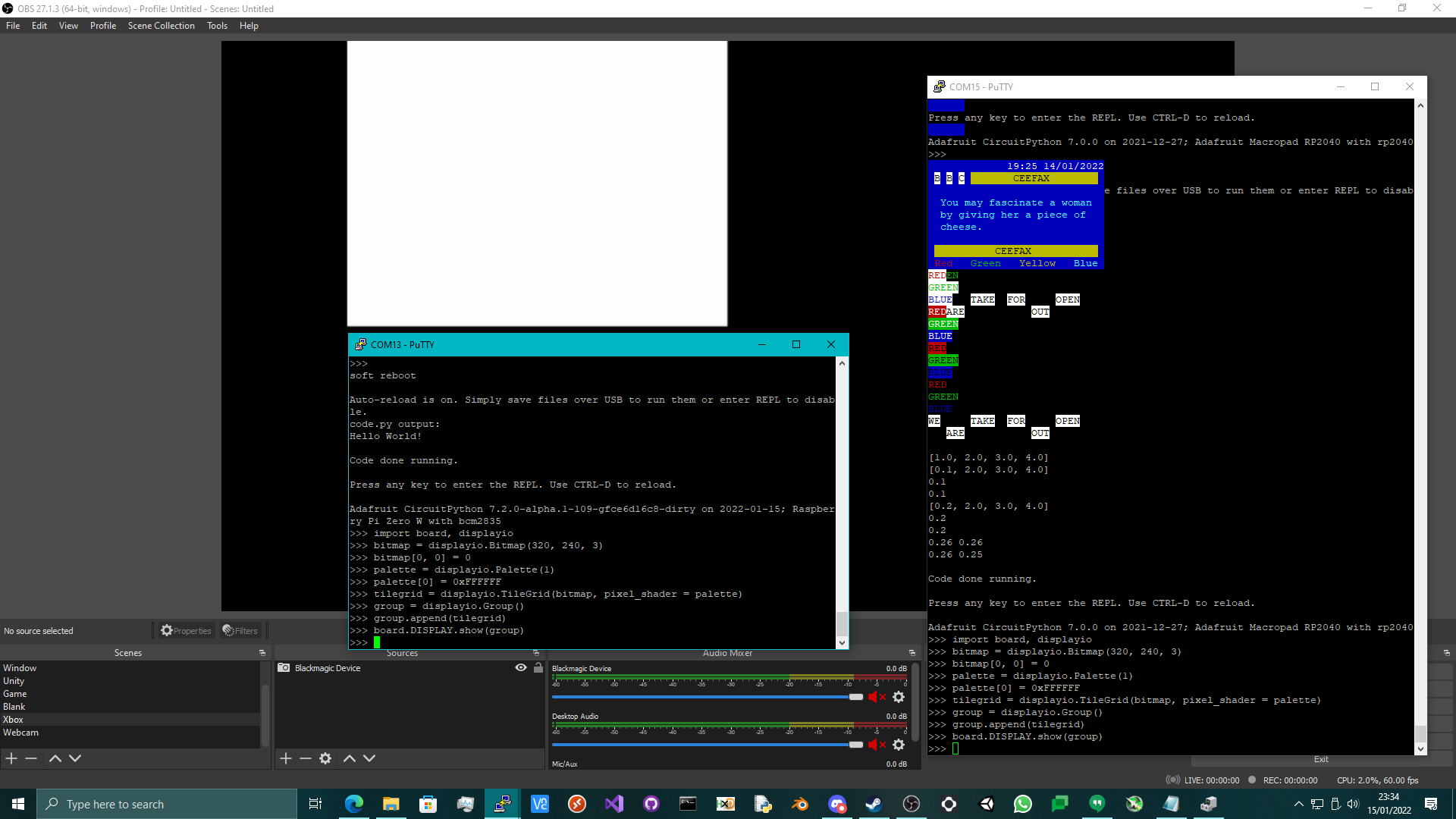Click the Exit button

1321,760
